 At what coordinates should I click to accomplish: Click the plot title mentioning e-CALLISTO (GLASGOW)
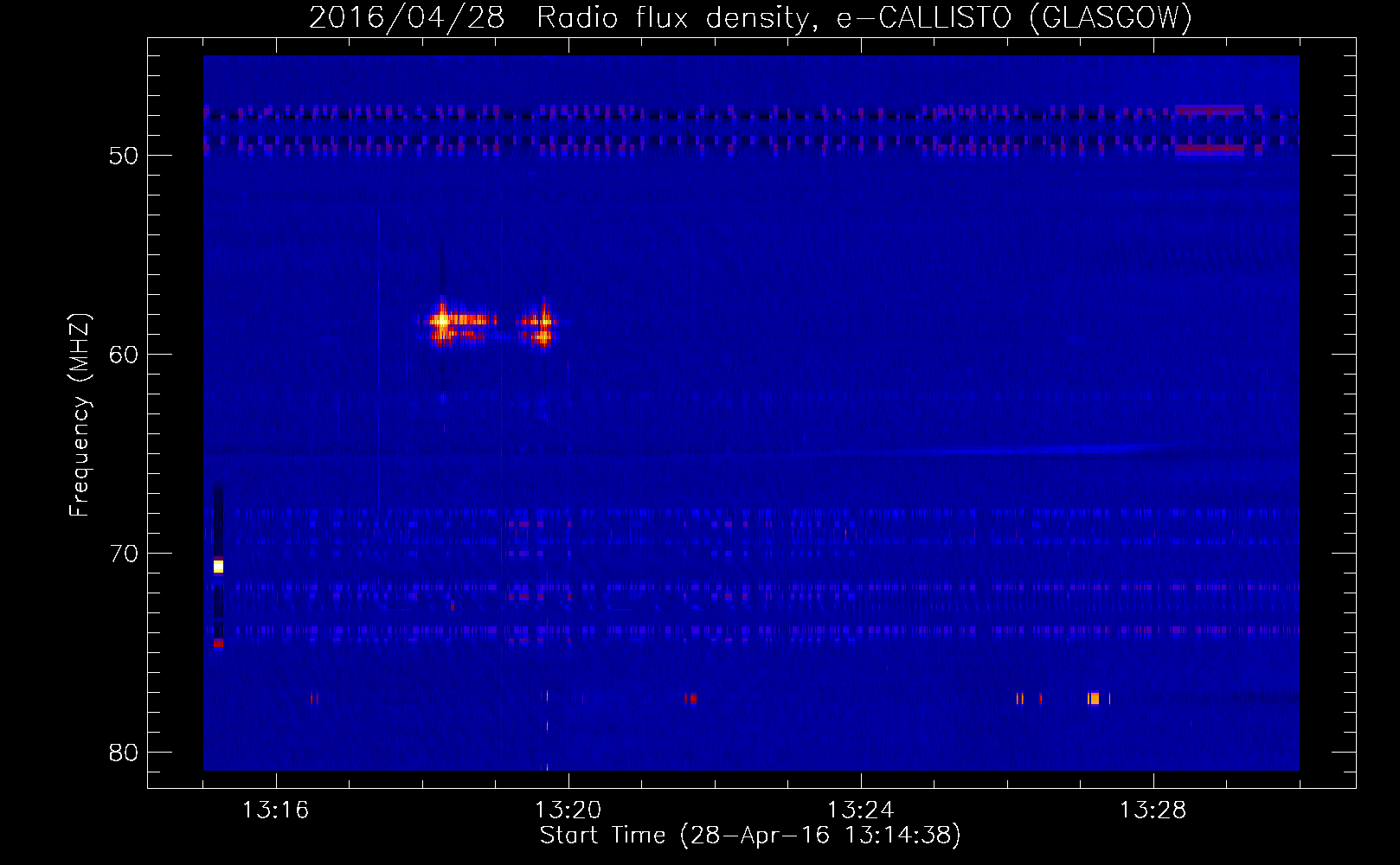750,17
